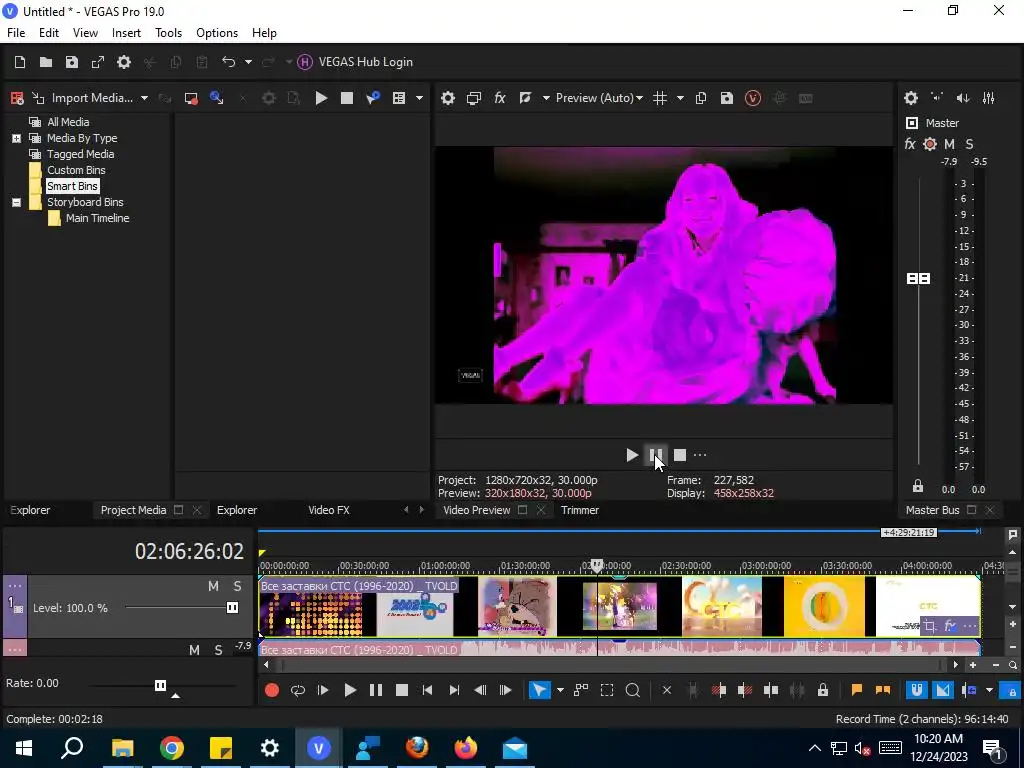The image size is (1024, 768).
Task: Toggle Loop Playback in transport bar
Action: [298, 690]
